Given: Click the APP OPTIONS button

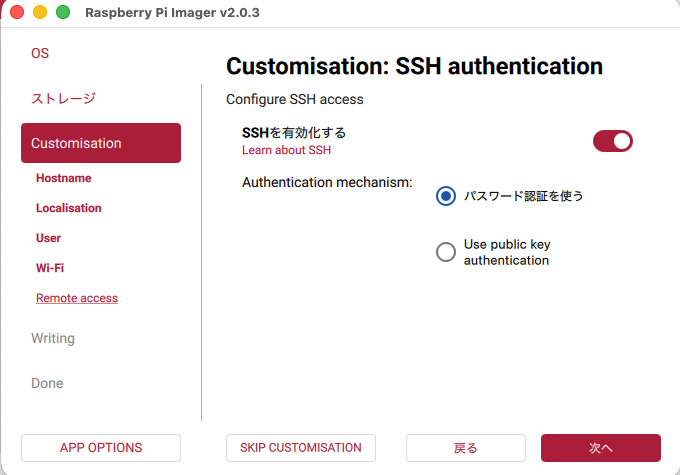Looking at the screenshot, I should pyautogui.click(x=101, y=448).
